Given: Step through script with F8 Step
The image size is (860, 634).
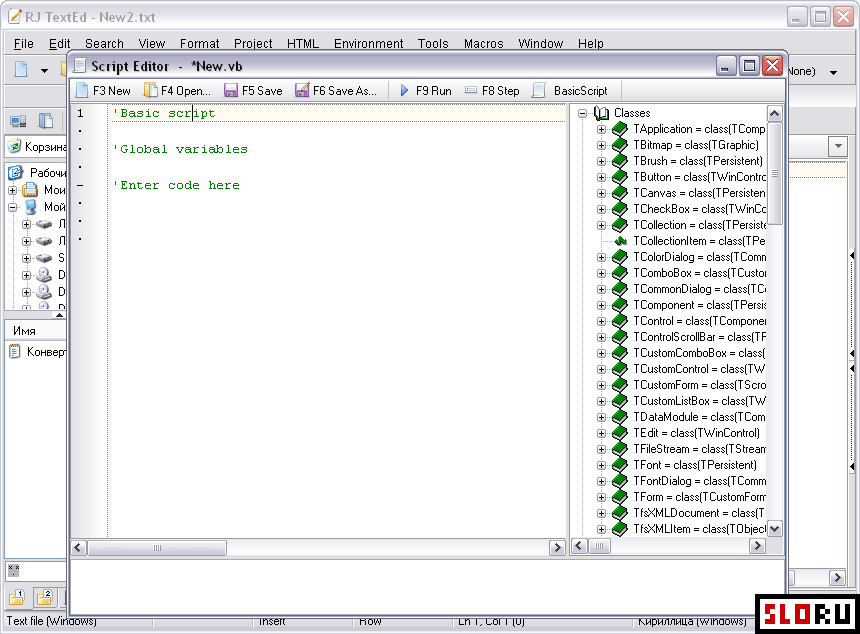Looking at the screenshot, I should click(x=492, y=90).
